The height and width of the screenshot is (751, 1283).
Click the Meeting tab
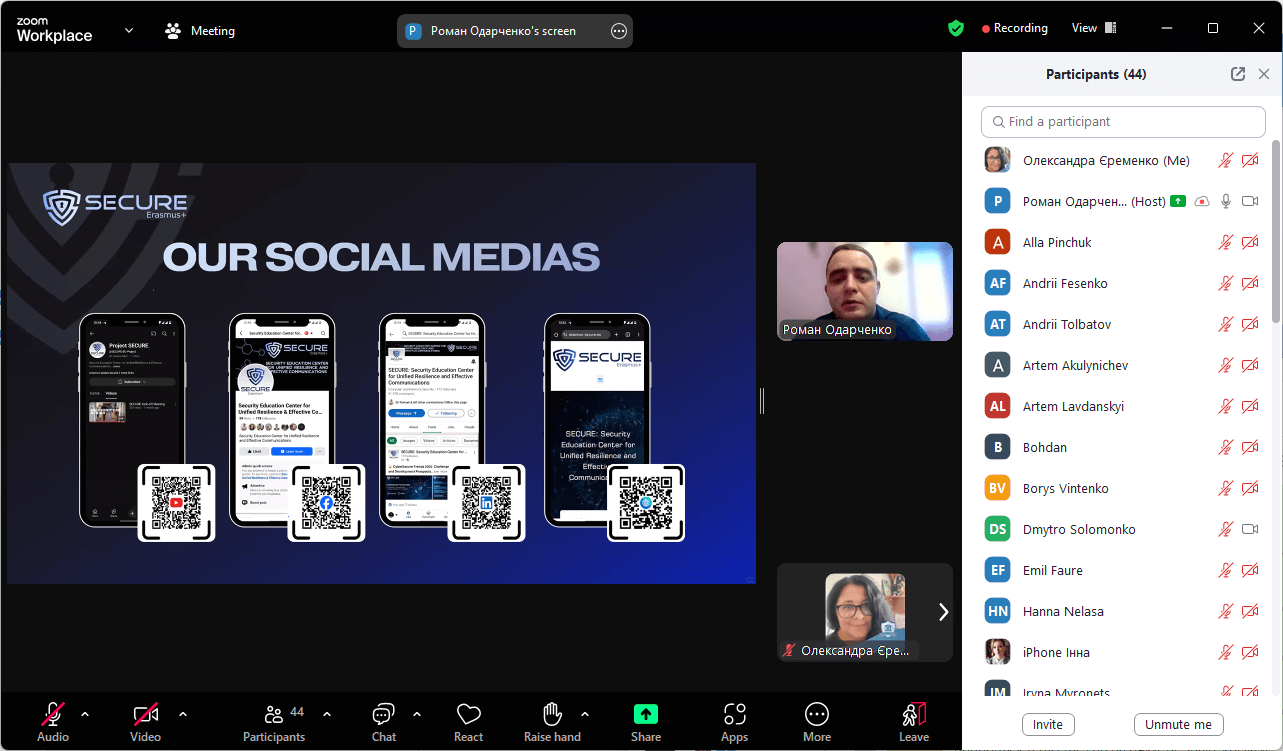(x=200, y=31)
